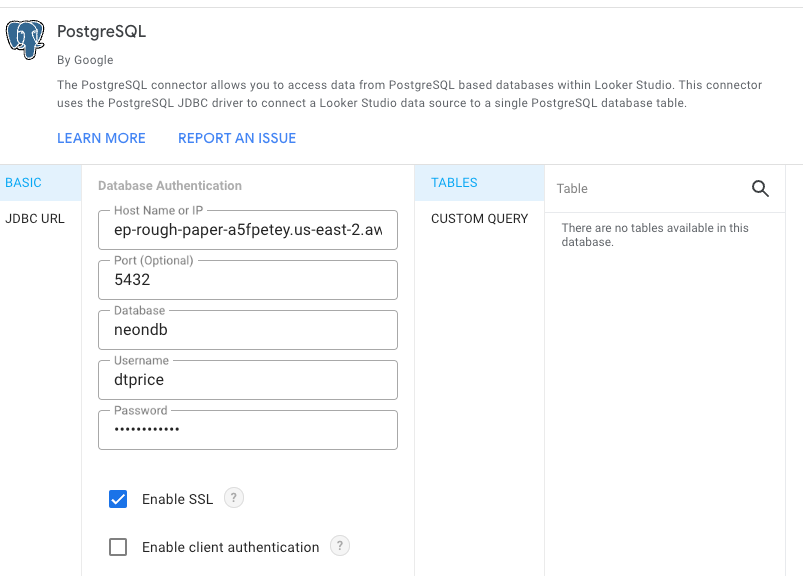Focus the Port field showing 5432
This screenshot has height=576, width=803.
tap(248, 280)
